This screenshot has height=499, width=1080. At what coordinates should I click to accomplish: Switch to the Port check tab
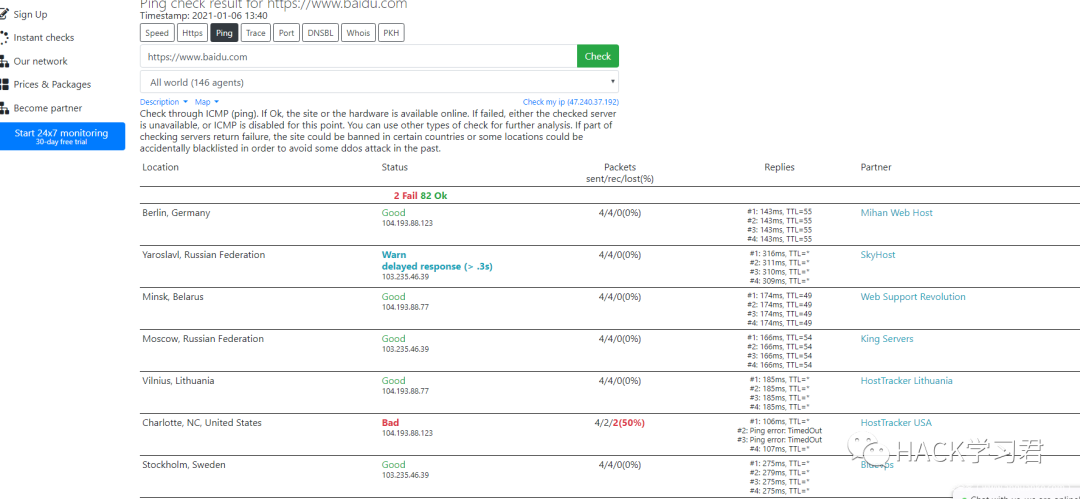pos(287,32)
